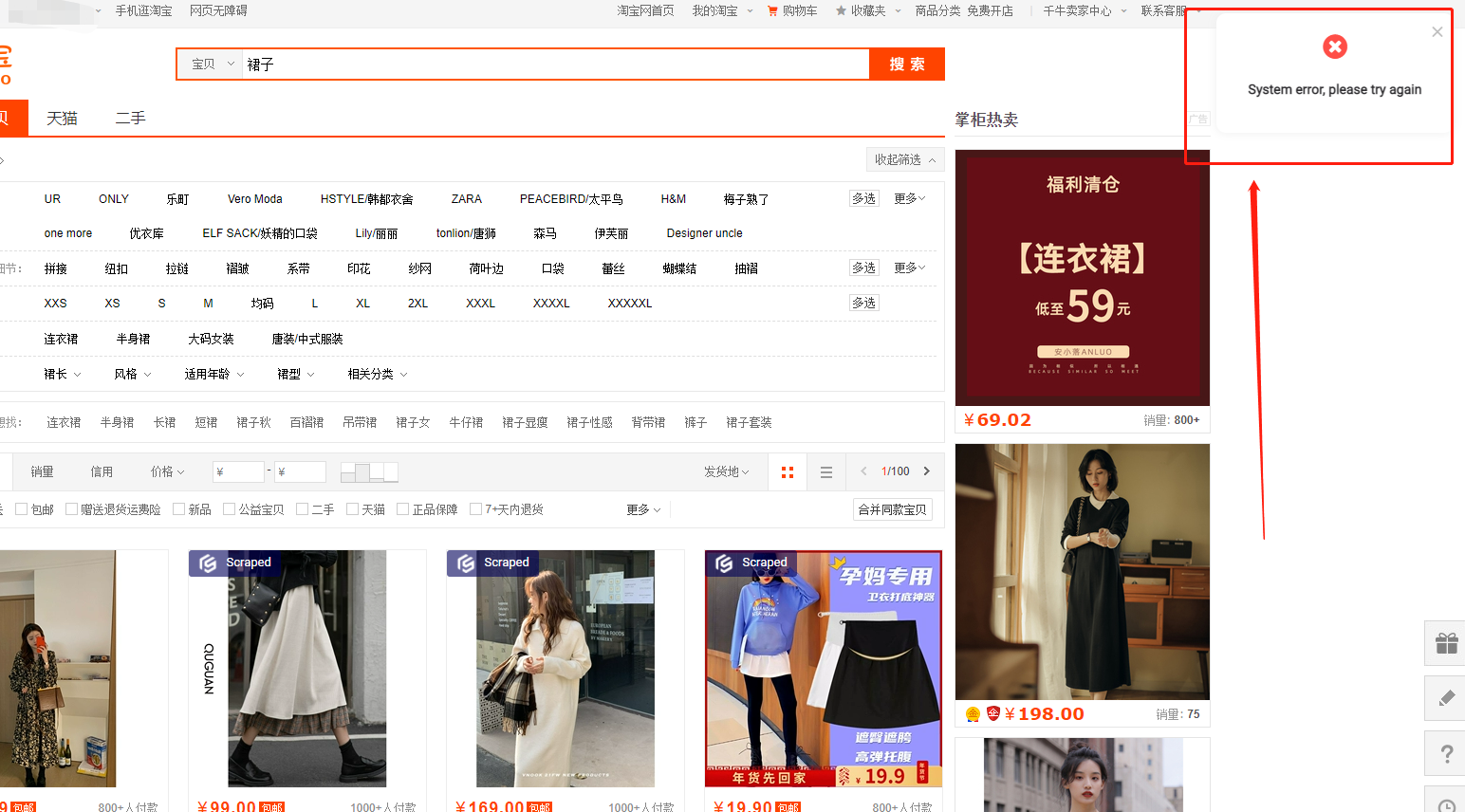Screen dimensions: 1465x812
Task: Open 网页无障碍 in the top bar
Action: (x=218, y=10)
